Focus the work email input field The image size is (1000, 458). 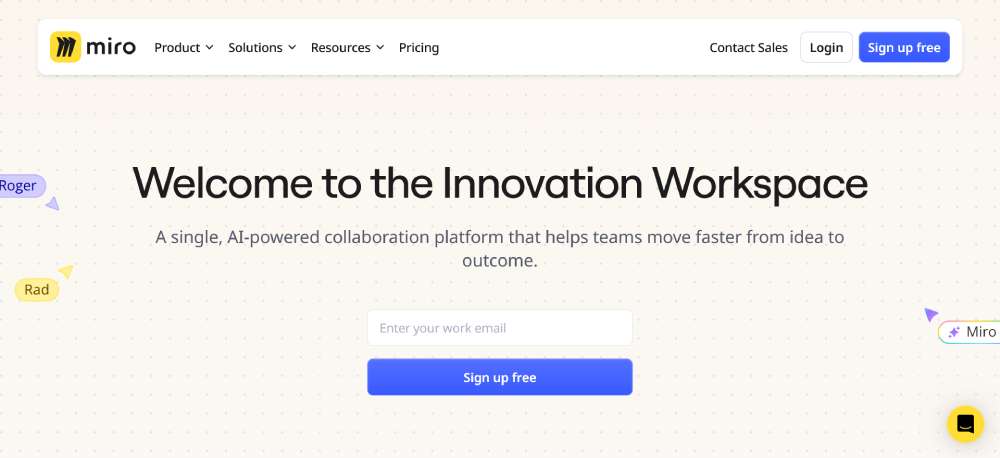pos(500,328)
